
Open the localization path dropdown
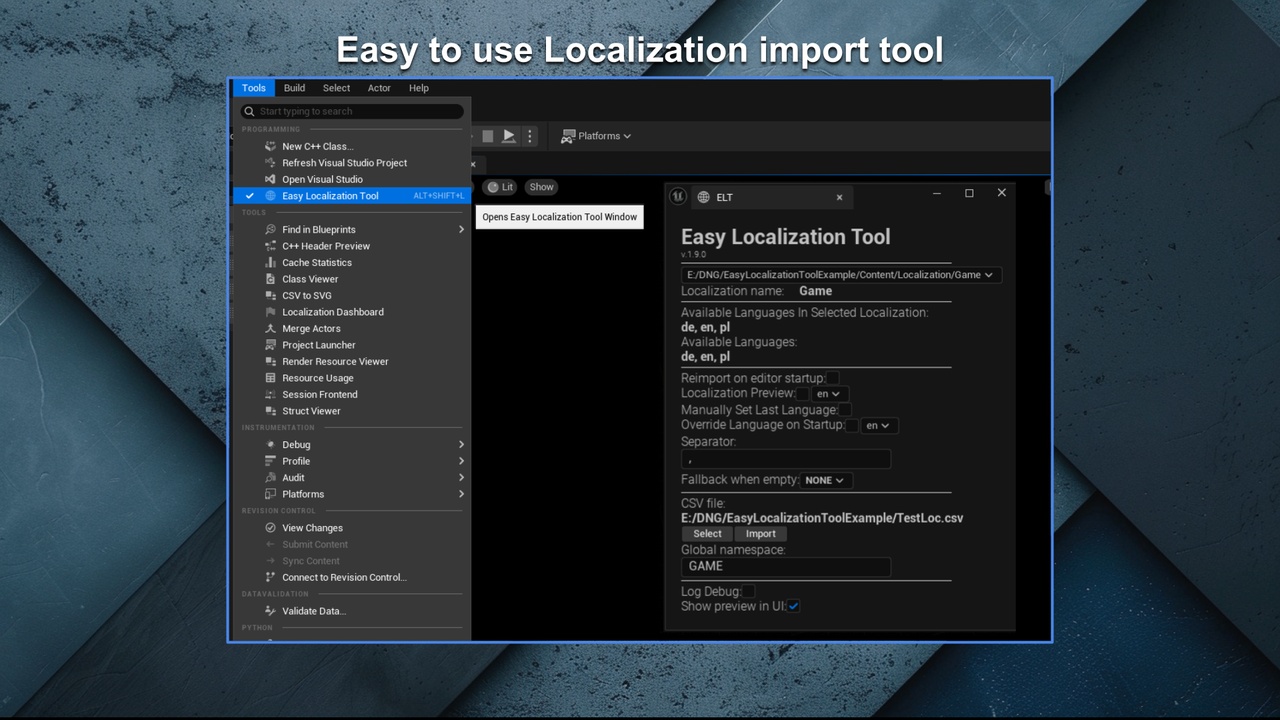(x=840, y=275)
